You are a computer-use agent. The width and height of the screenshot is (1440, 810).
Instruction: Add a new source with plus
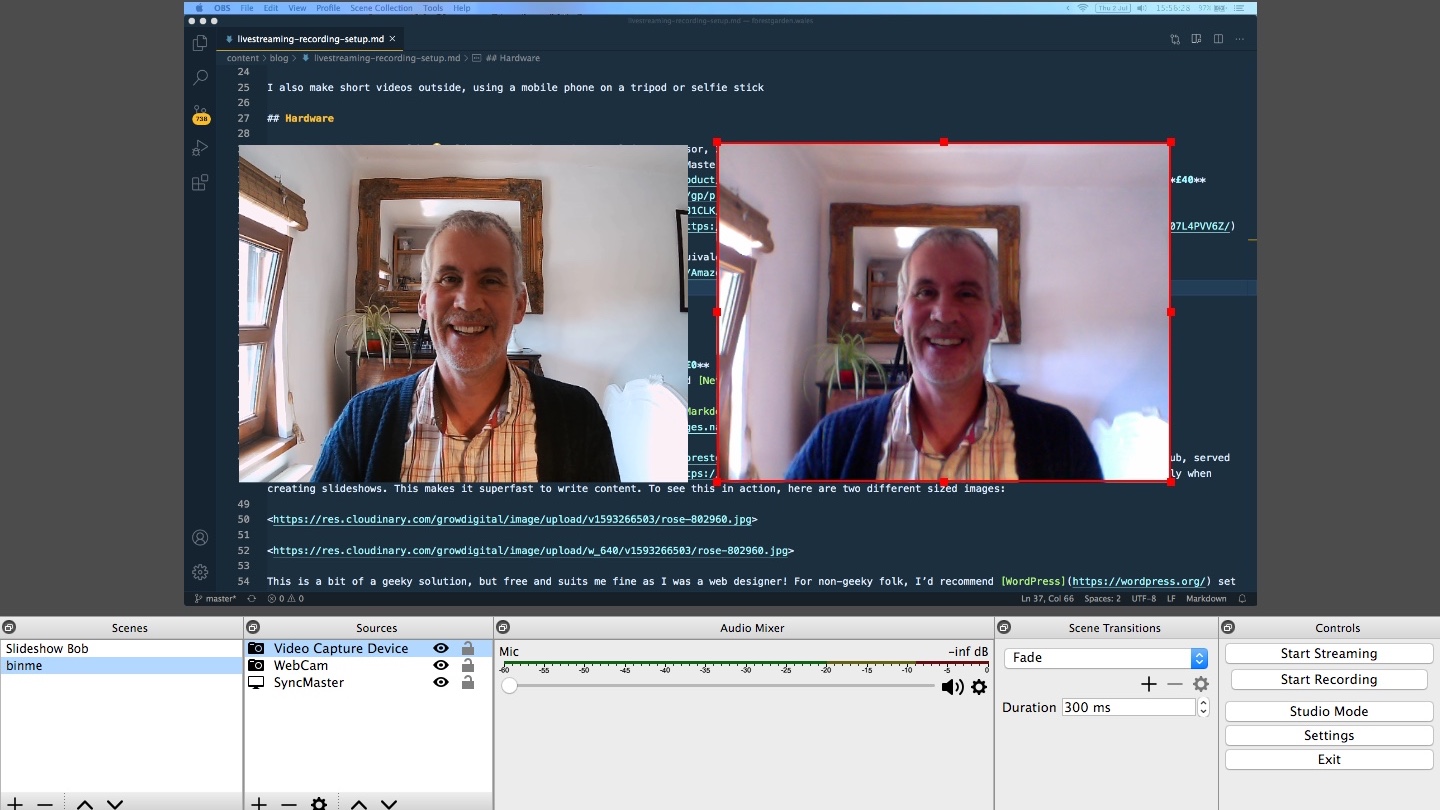click(259, 804)
